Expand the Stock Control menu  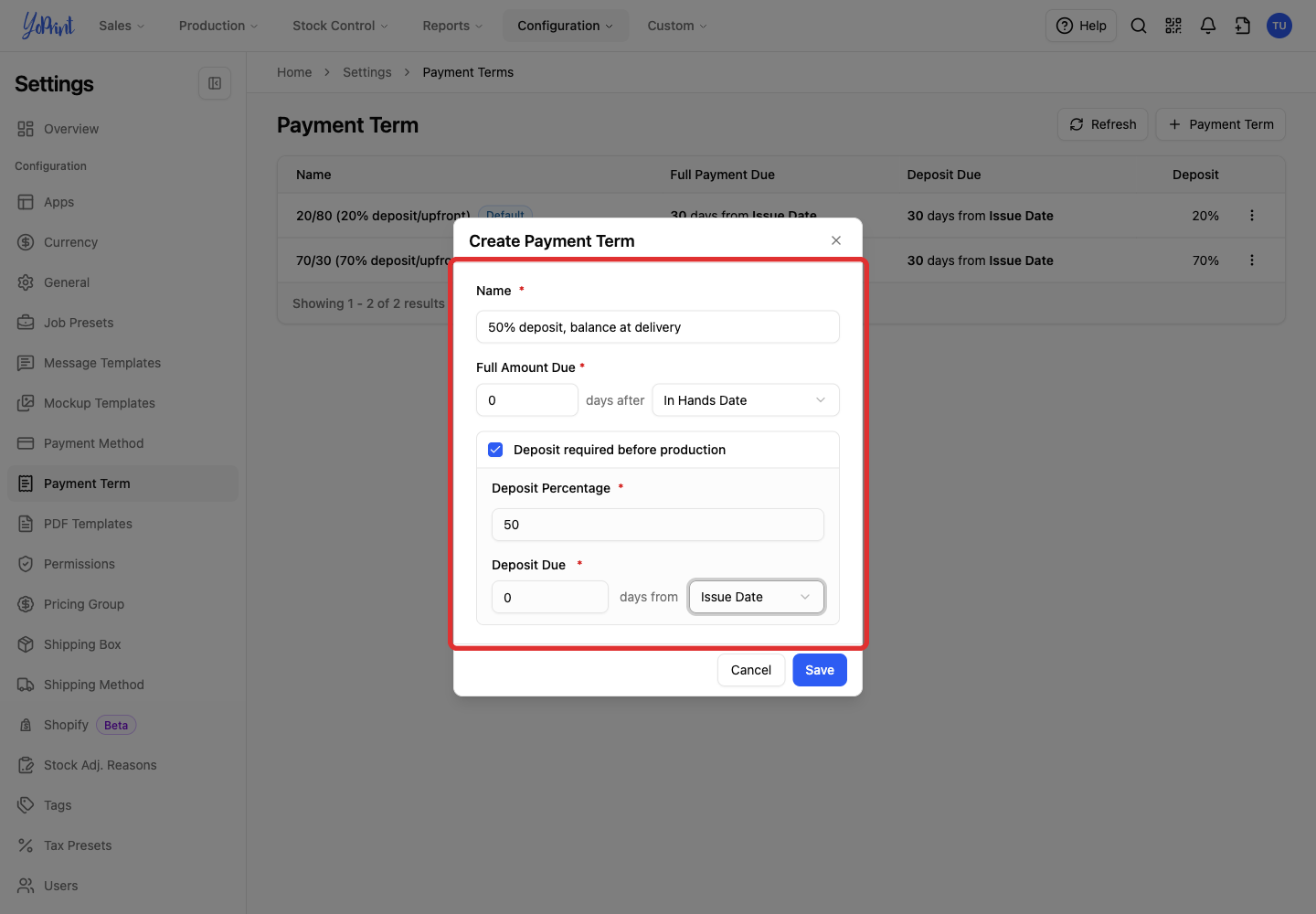pos(340,26)
